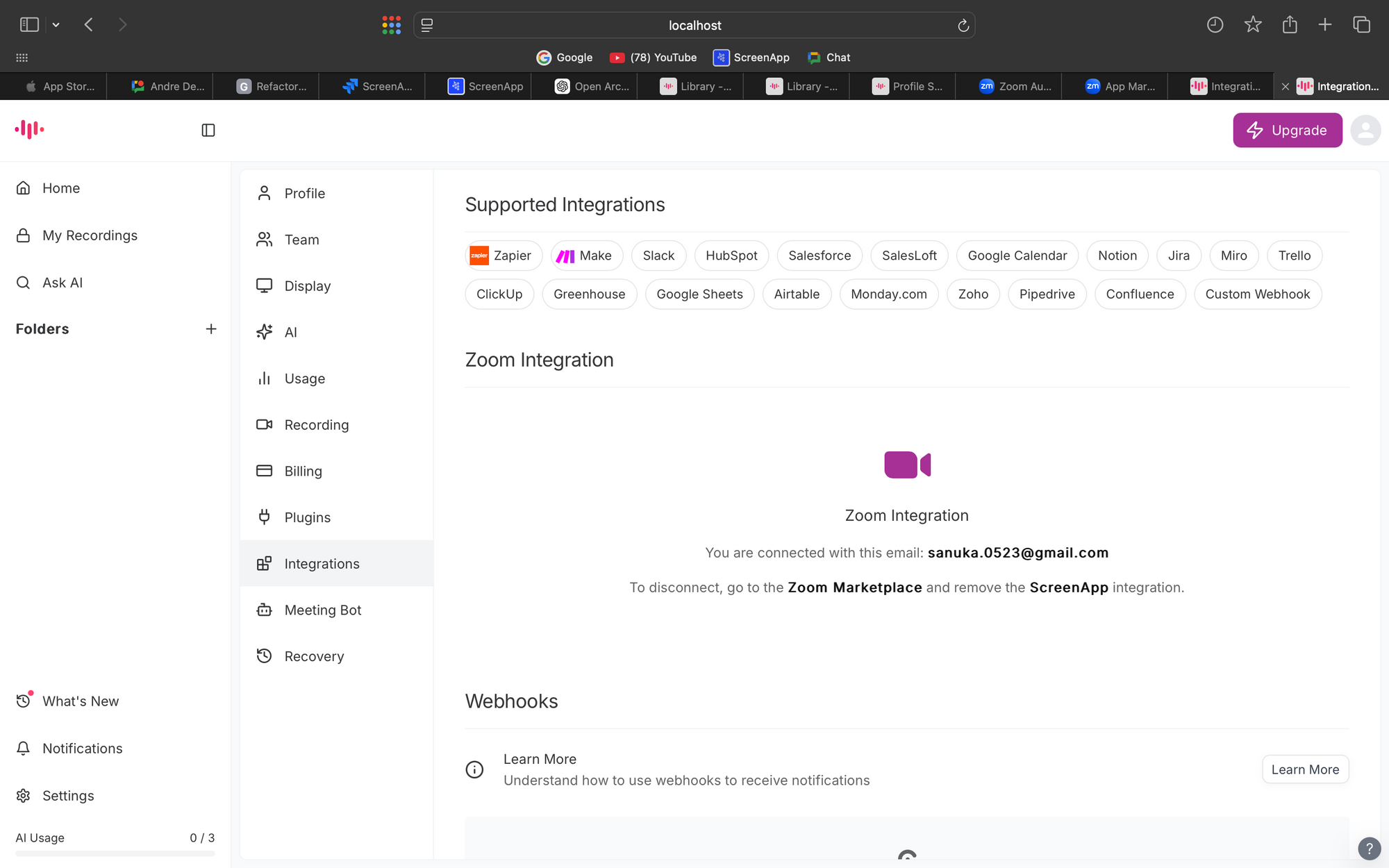This screenshot has height=868, width=1389.
Task: Click the webhooks Learn More button
Action: 1305,769
